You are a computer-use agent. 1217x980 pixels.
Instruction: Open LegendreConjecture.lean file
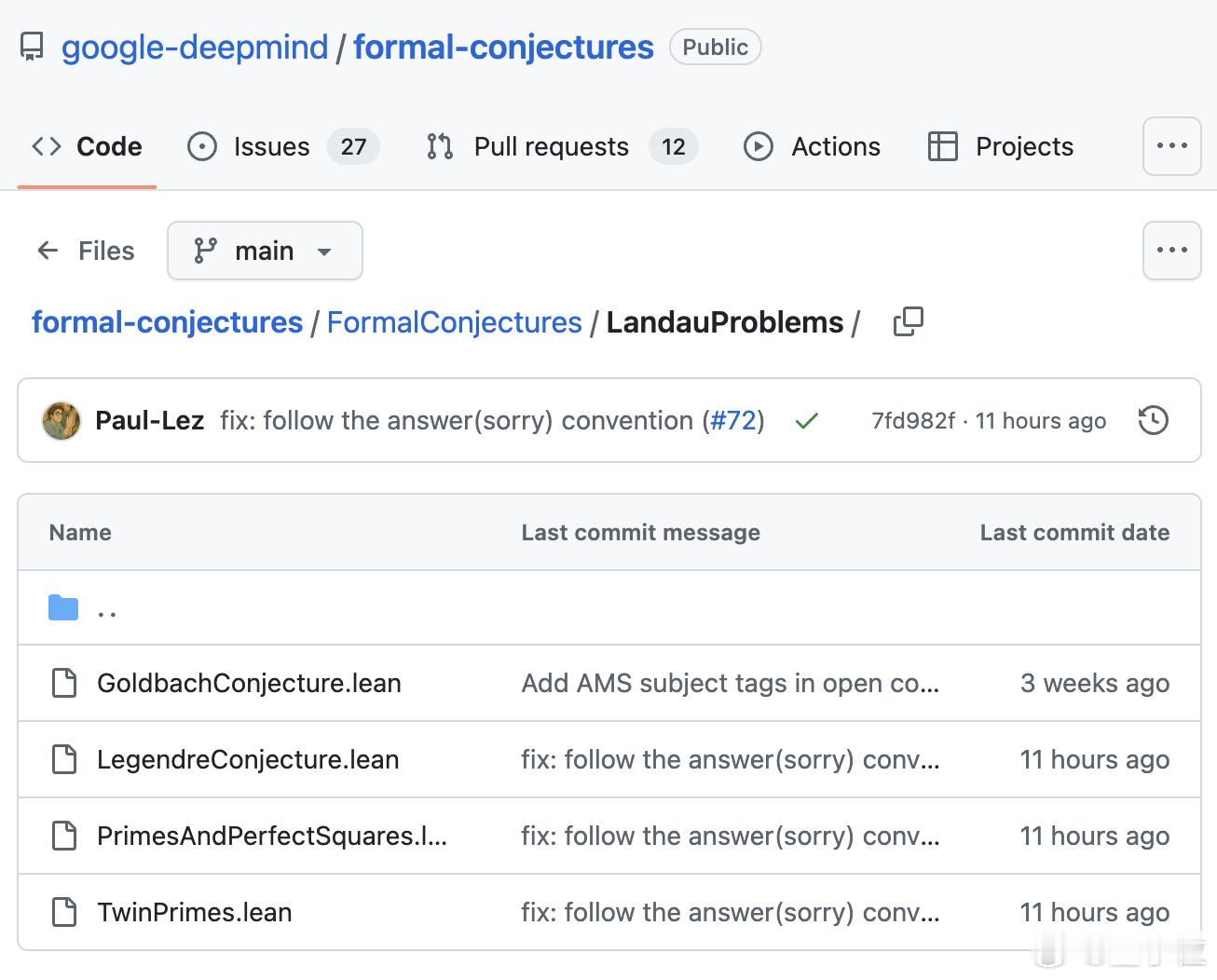248,759
